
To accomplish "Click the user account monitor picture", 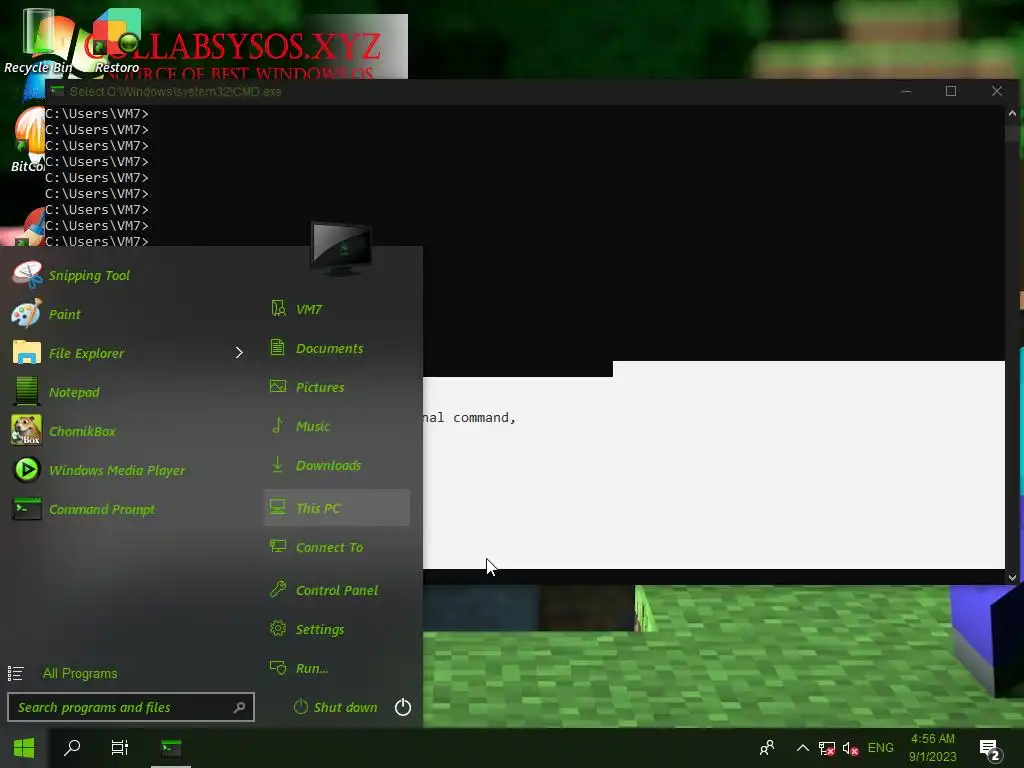I will 341,248.
